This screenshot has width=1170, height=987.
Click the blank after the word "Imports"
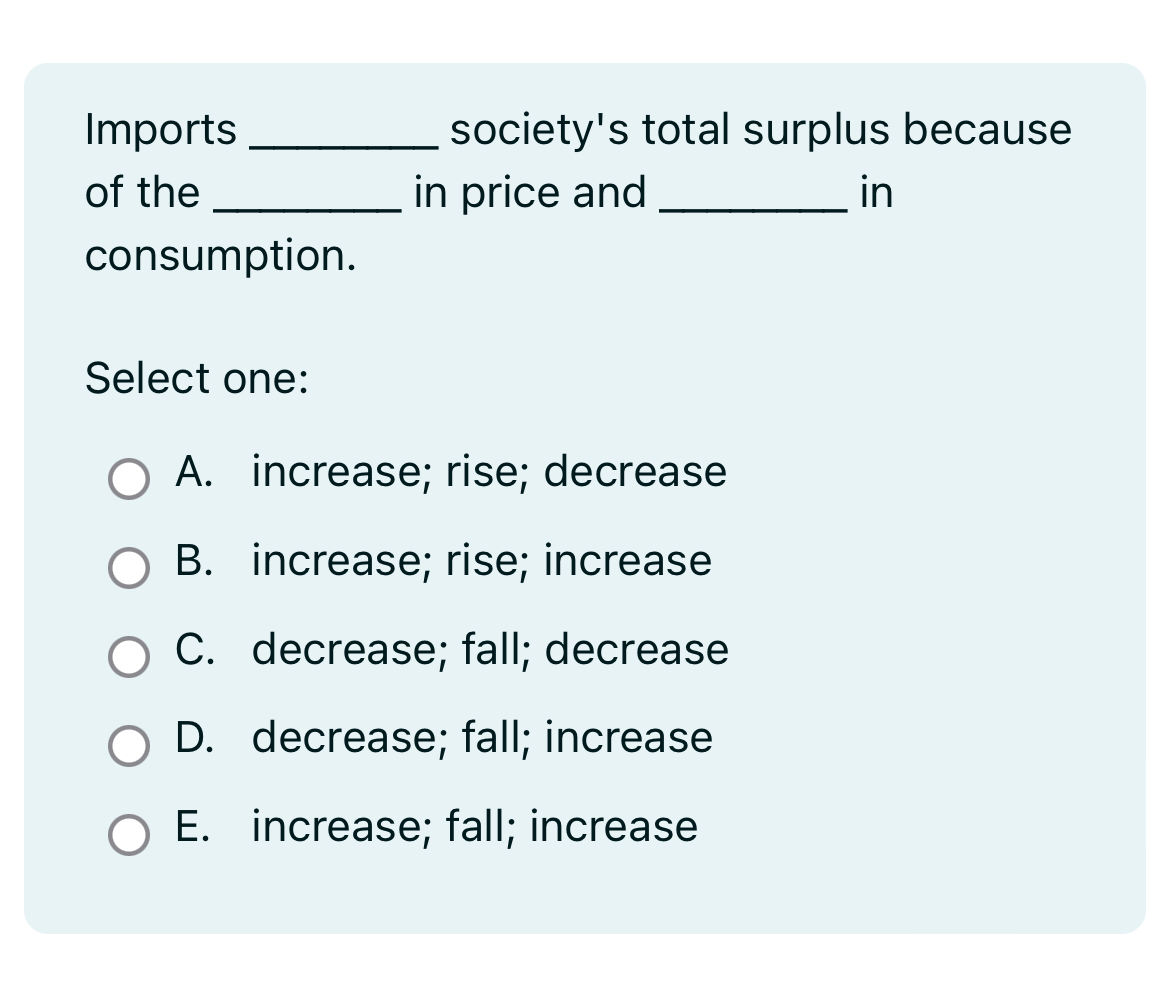click(x=343, y=146)
